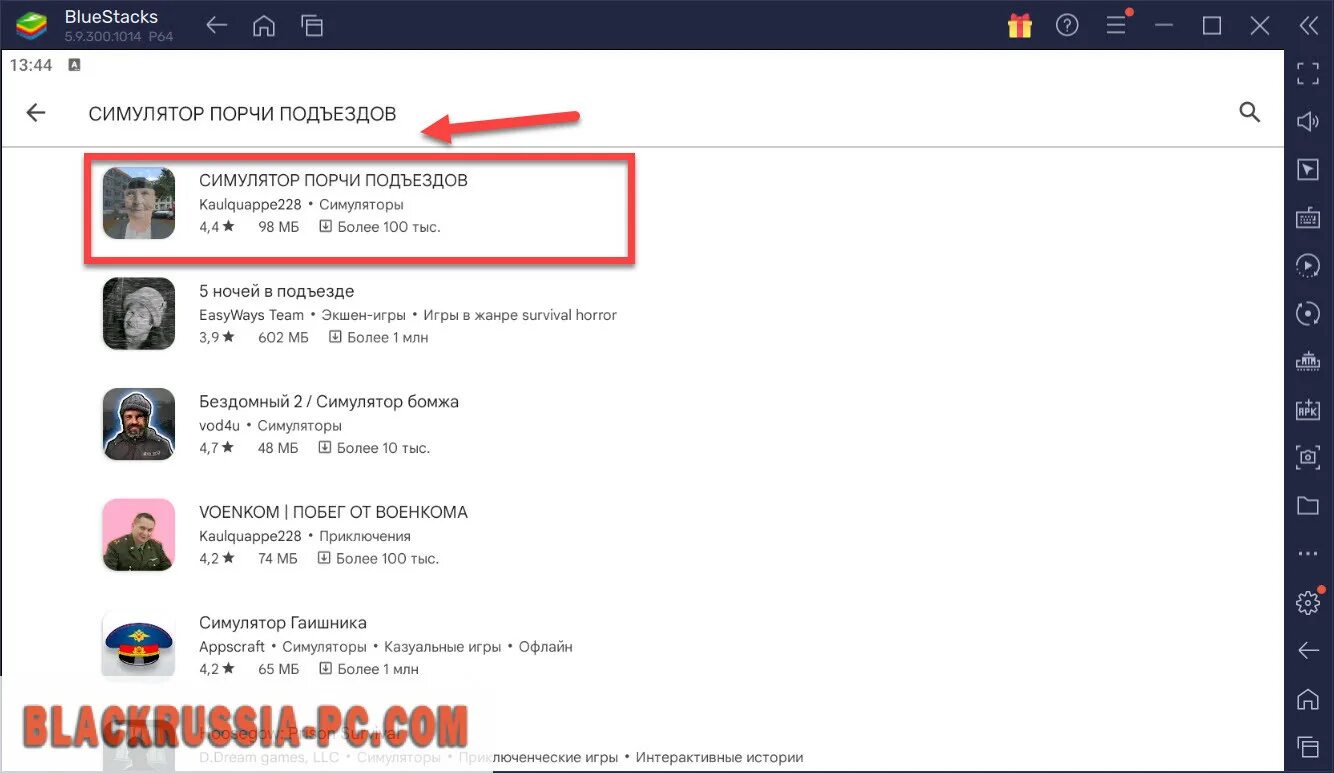Click the Офлайн tag under Симулятор Гаишника

(545, 647)
